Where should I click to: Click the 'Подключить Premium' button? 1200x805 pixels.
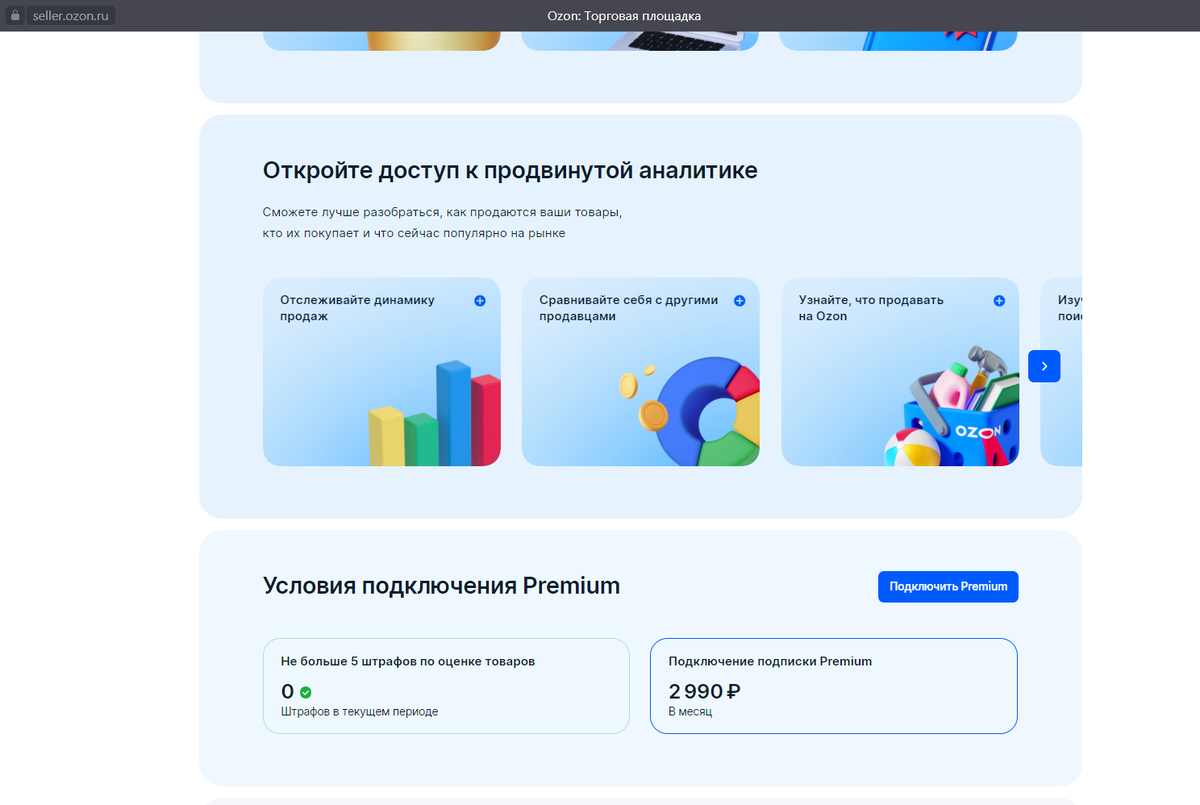[x=948, y=587]
